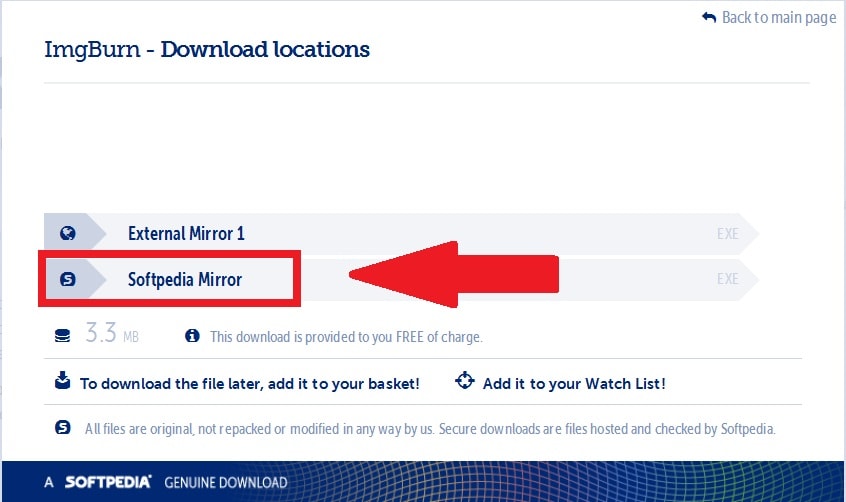Click the database file size icon
The height and width of the screenshot is (502, 846).
pyautogui.click(x=63, y=336)
